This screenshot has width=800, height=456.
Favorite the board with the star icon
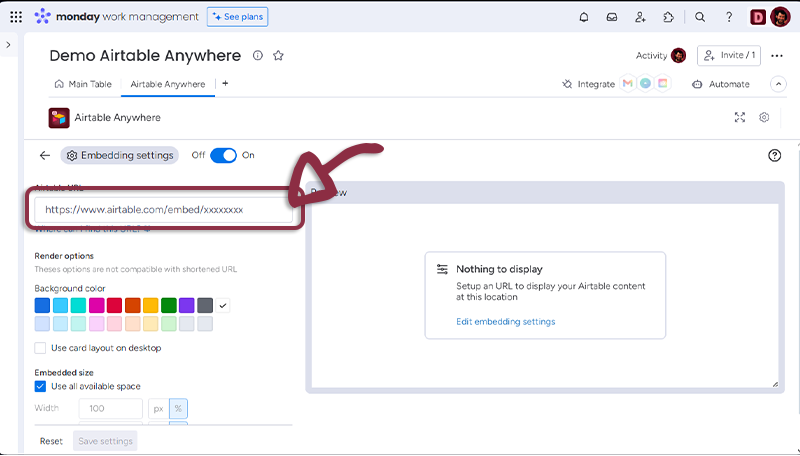278,56
